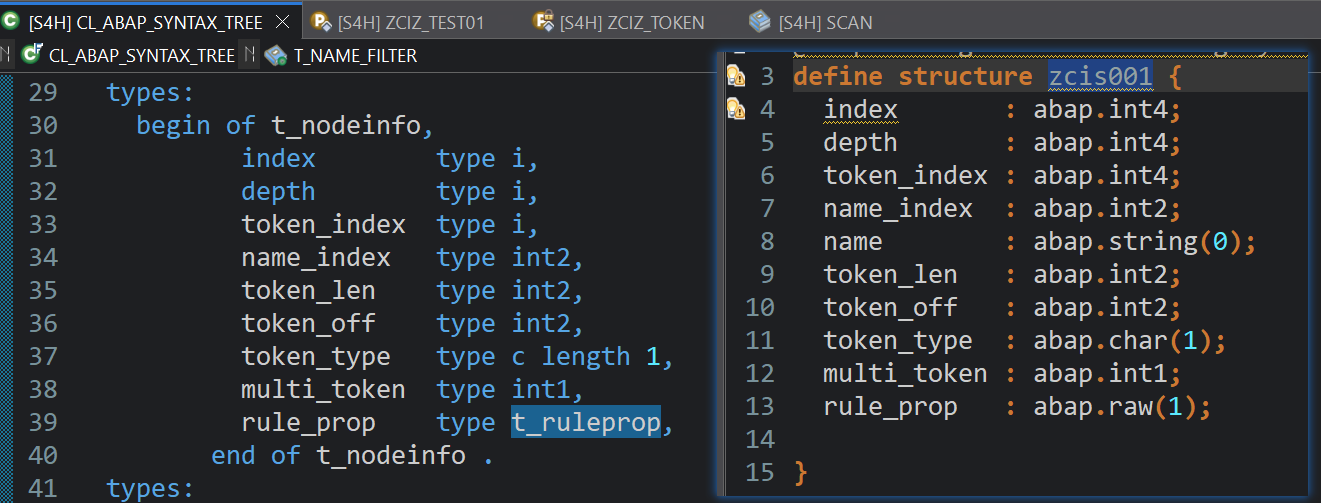1321x503 pixels.
Task: Click the underlined 'index' in popup line 4
Action: 860,109
